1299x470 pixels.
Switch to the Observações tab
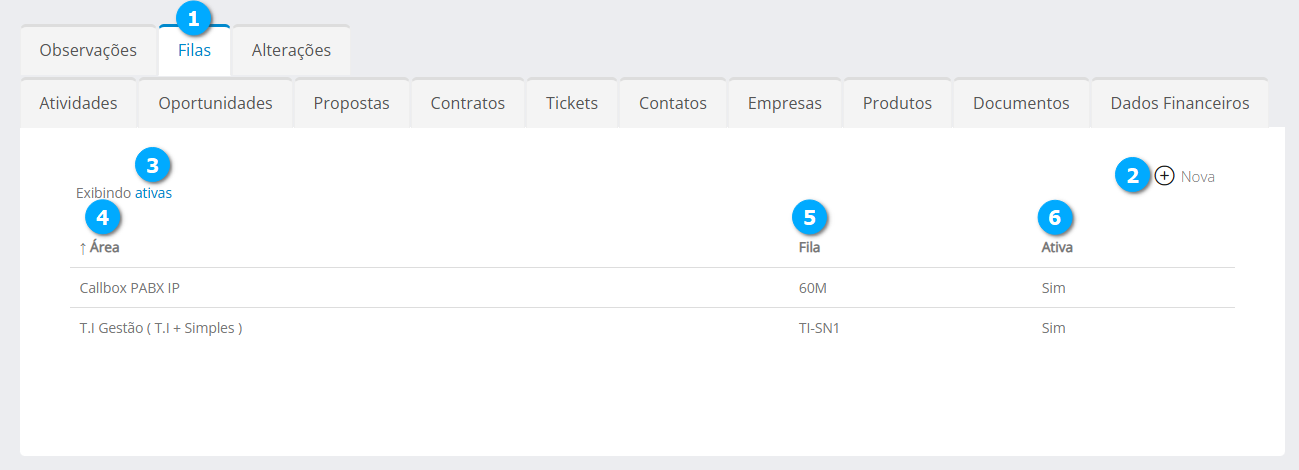pyautogui.click(x=88, y=50)
